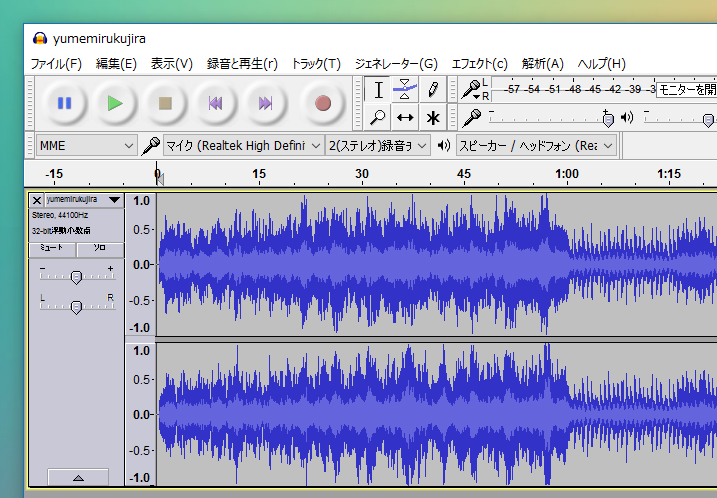Click the モニターを開始 meter button

(687, 90)
